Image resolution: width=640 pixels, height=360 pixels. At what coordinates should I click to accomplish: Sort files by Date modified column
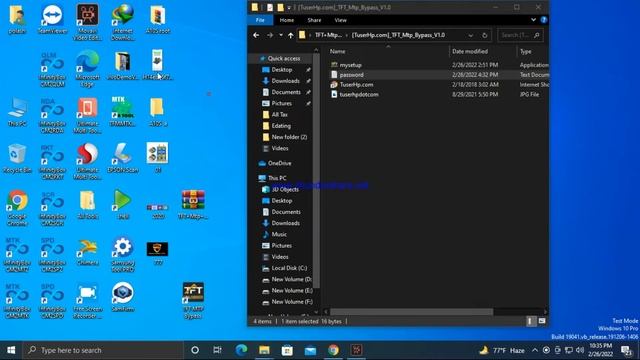(x=470, y=51)
